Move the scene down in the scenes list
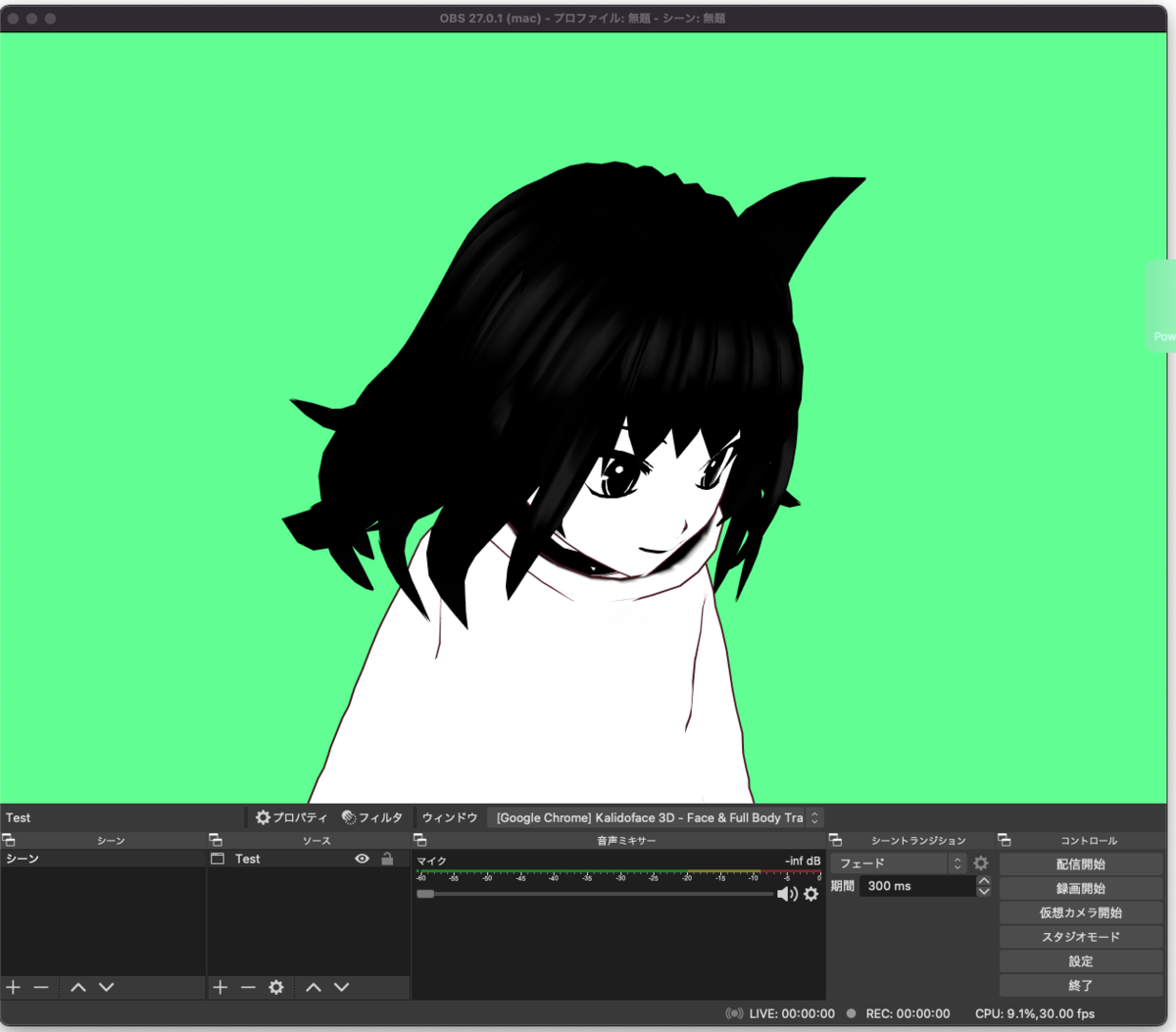Image resolution: width=1176 pixels, height=1032 pixels. click(x=106, y=987)
